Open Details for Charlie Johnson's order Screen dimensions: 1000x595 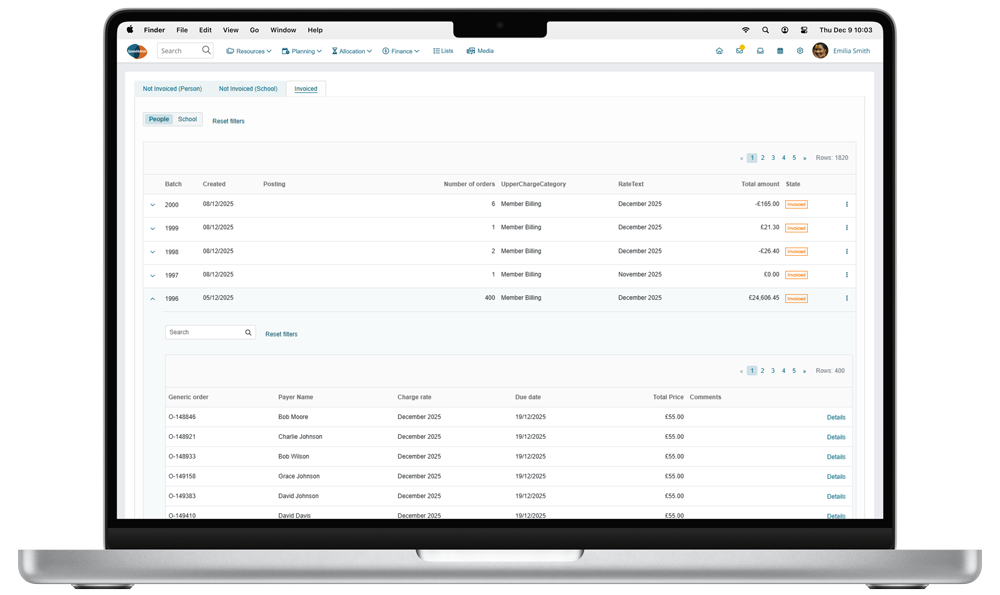(836, 437)
